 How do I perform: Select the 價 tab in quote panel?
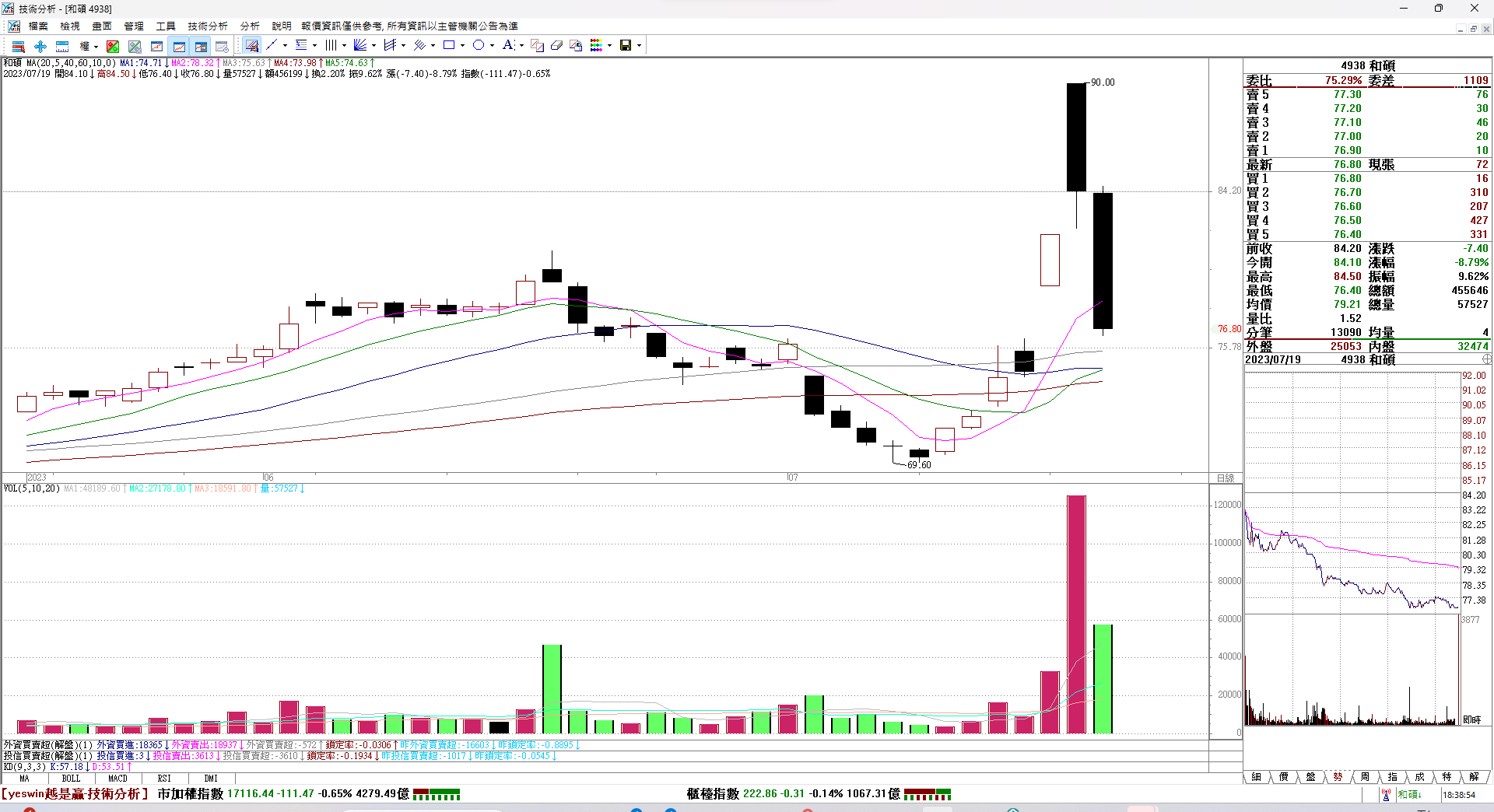(1283, 777)
